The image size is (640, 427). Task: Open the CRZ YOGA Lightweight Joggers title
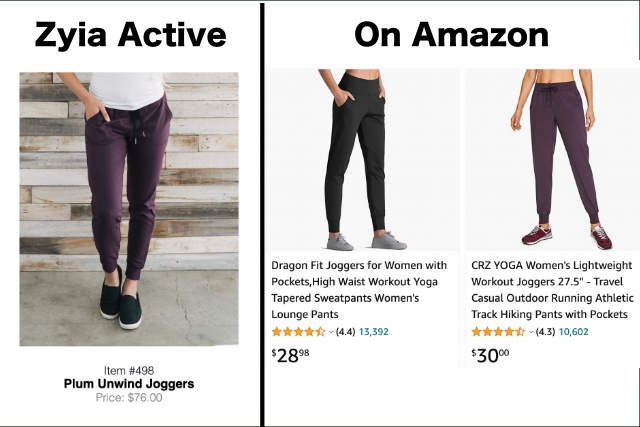coord(551,290)
